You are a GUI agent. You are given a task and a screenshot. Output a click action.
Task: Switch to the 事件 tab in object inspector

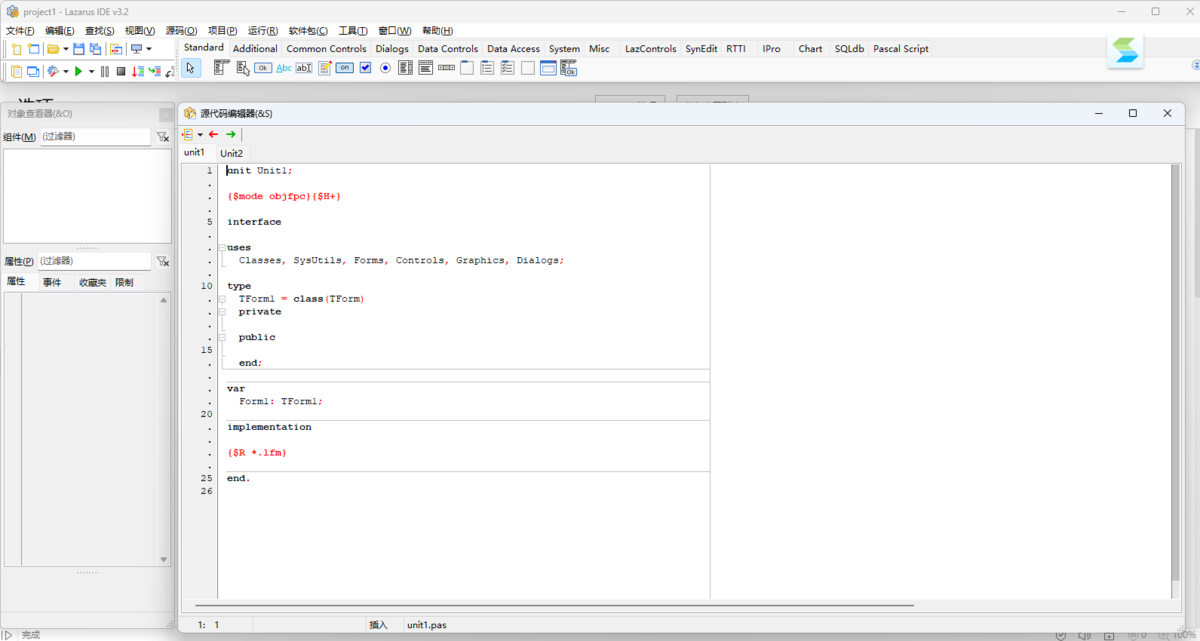(x=51, y=282)
